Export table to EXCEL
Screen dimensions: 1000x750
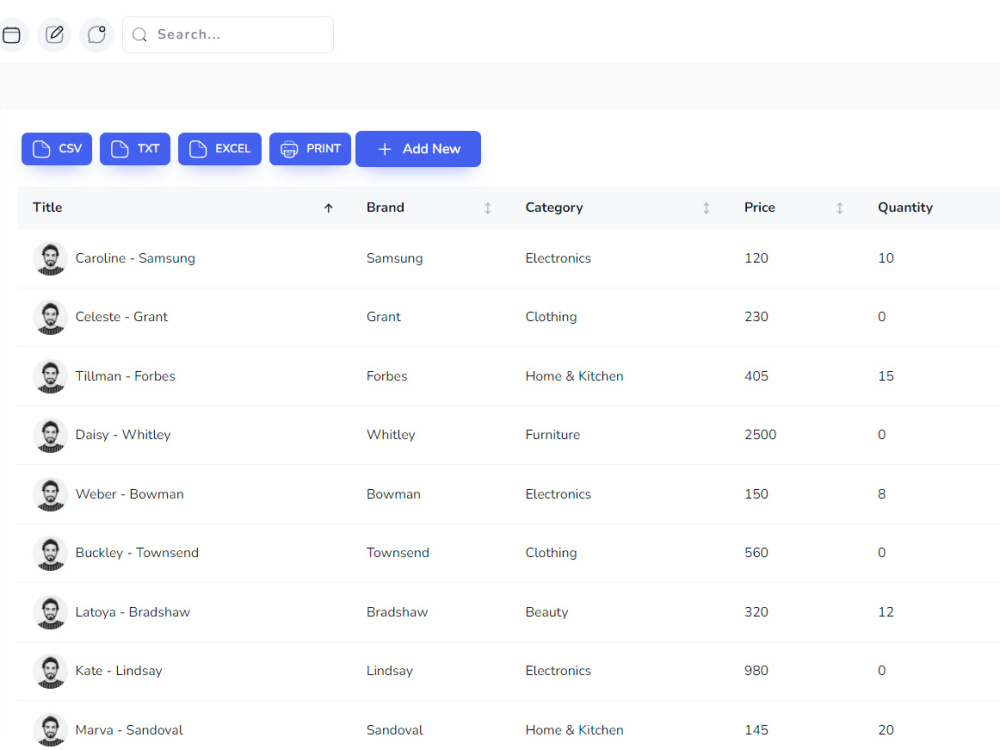(220, 149)
